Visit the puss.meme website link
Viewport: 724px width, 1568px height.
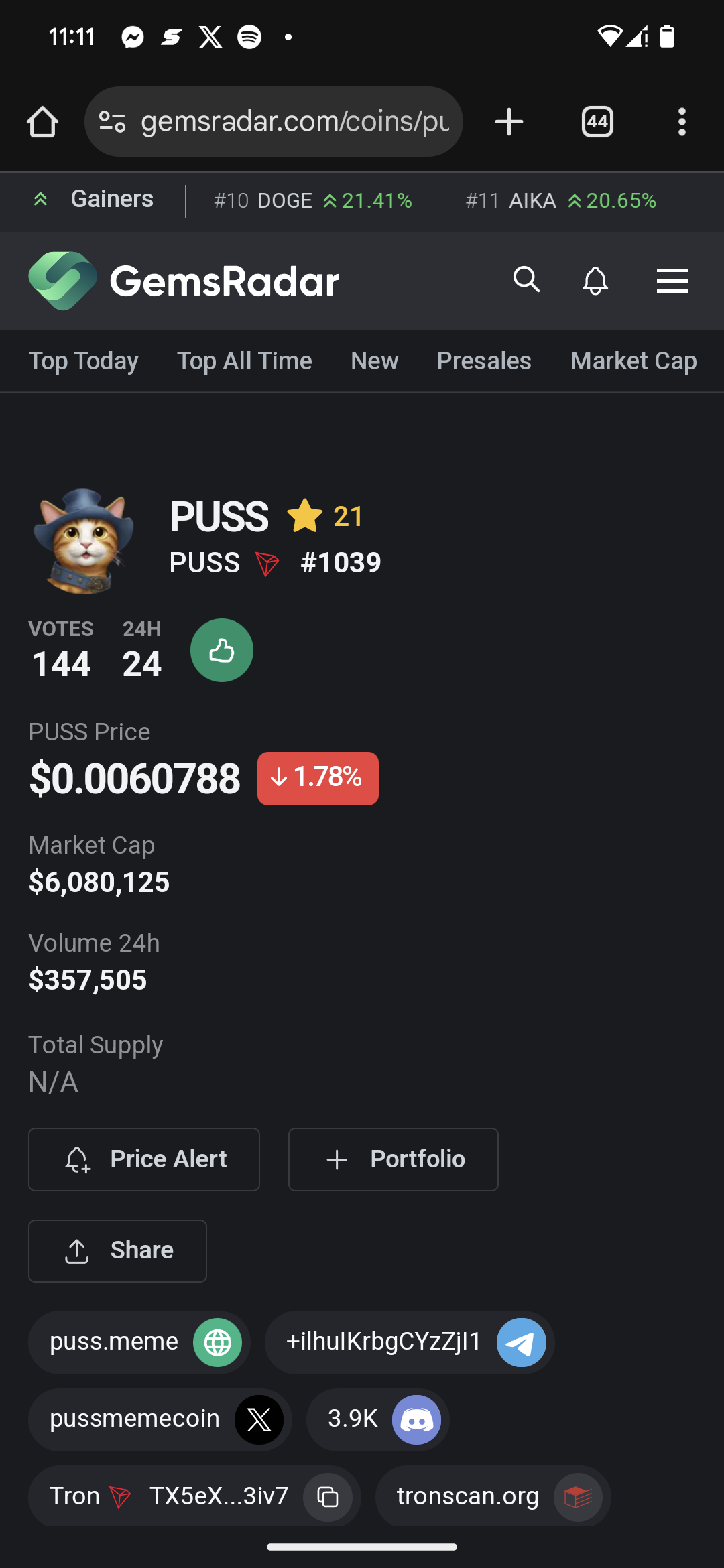139,1343
